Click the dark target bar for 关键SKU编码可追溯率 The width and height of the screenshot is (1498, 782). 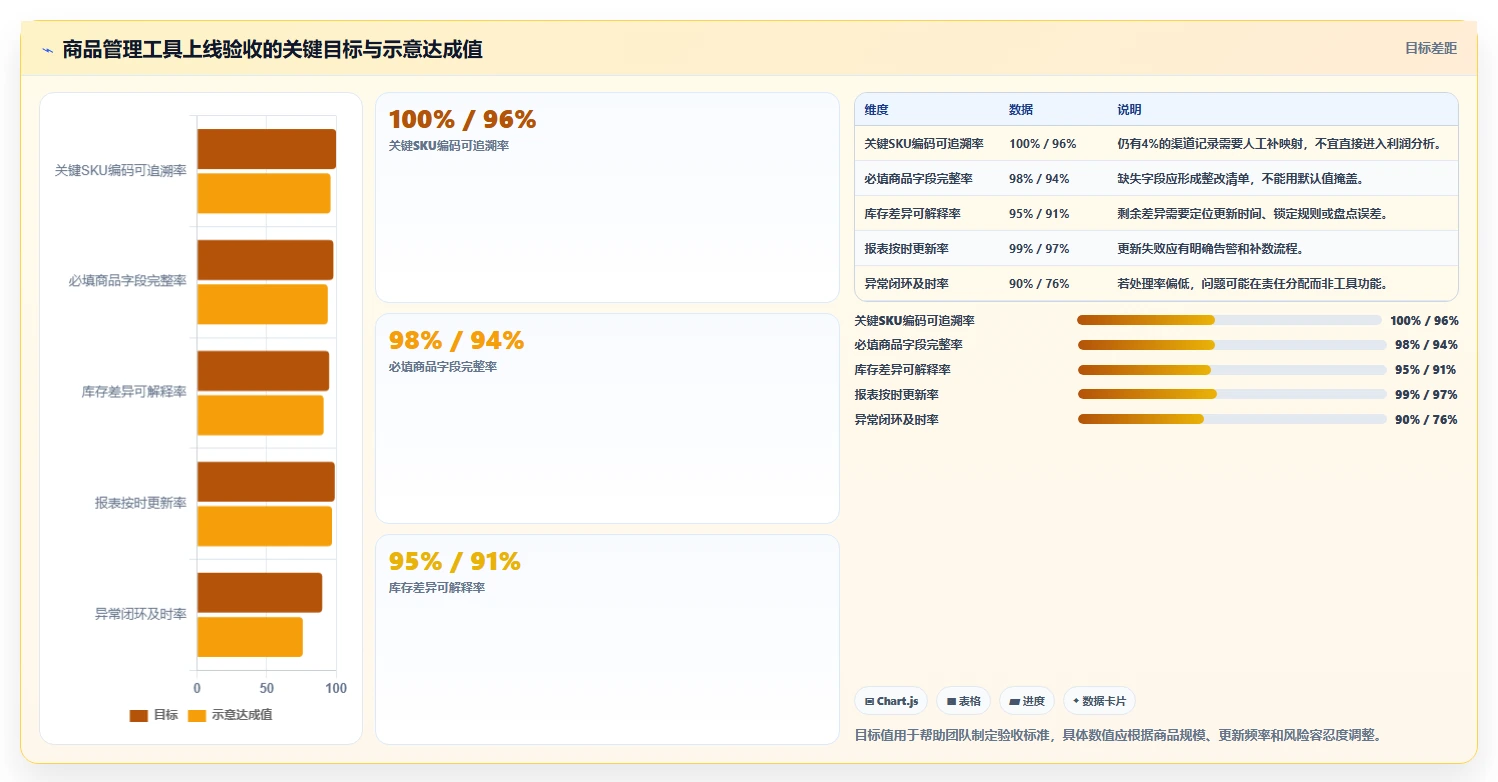coord(266,149)
